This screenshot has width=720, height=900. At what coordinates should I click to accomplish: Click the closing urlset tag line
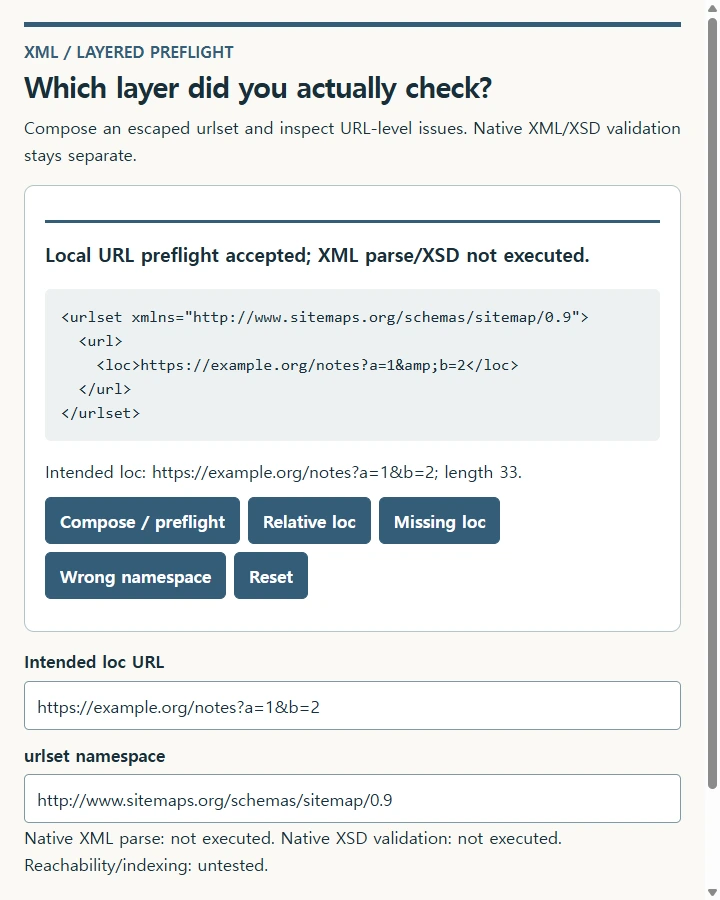click(100, 413)
